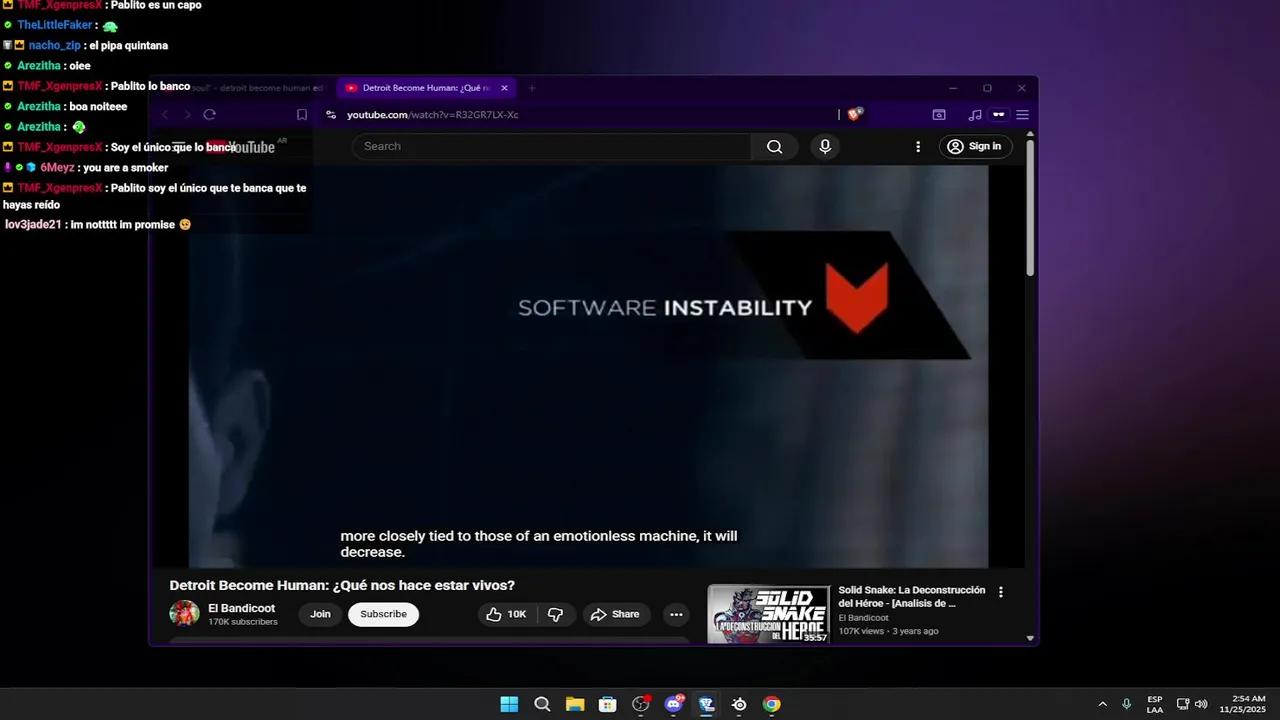Click the Sign in button
Image resolution: width=1280 pixels, height=720 pixels.
(975, 147)
